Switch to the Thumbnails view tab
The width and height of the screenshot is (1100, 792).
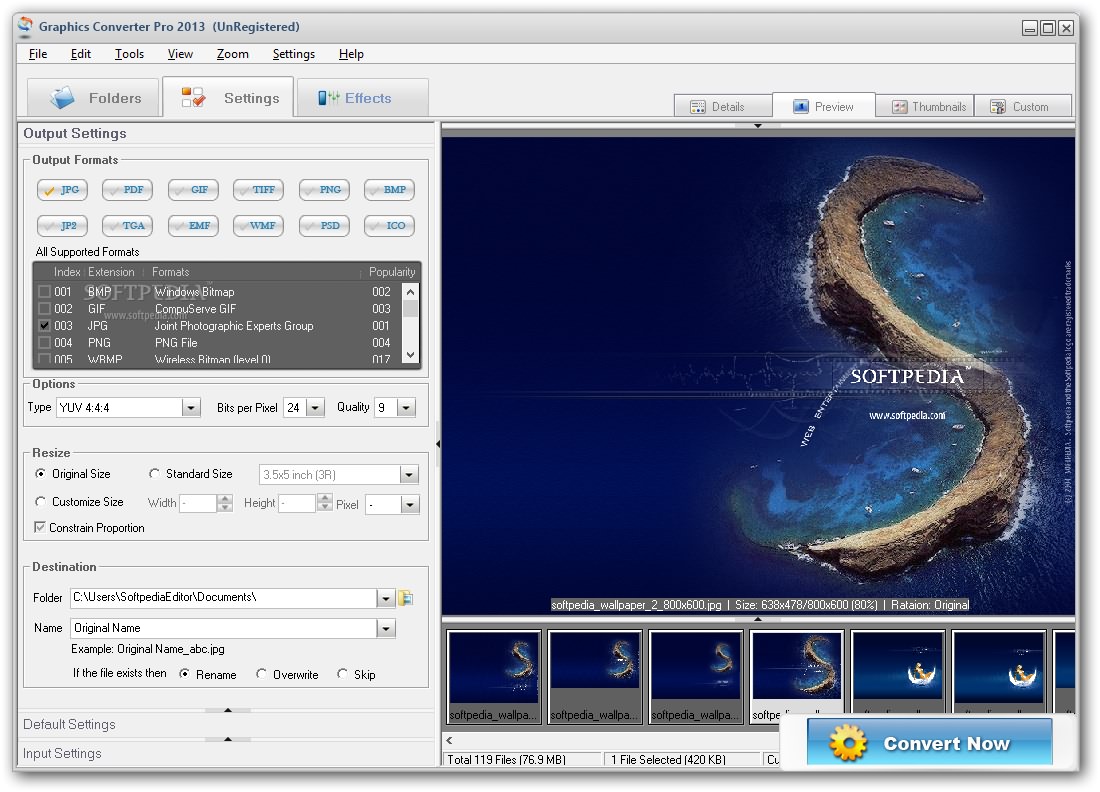[x=925, y=107]
